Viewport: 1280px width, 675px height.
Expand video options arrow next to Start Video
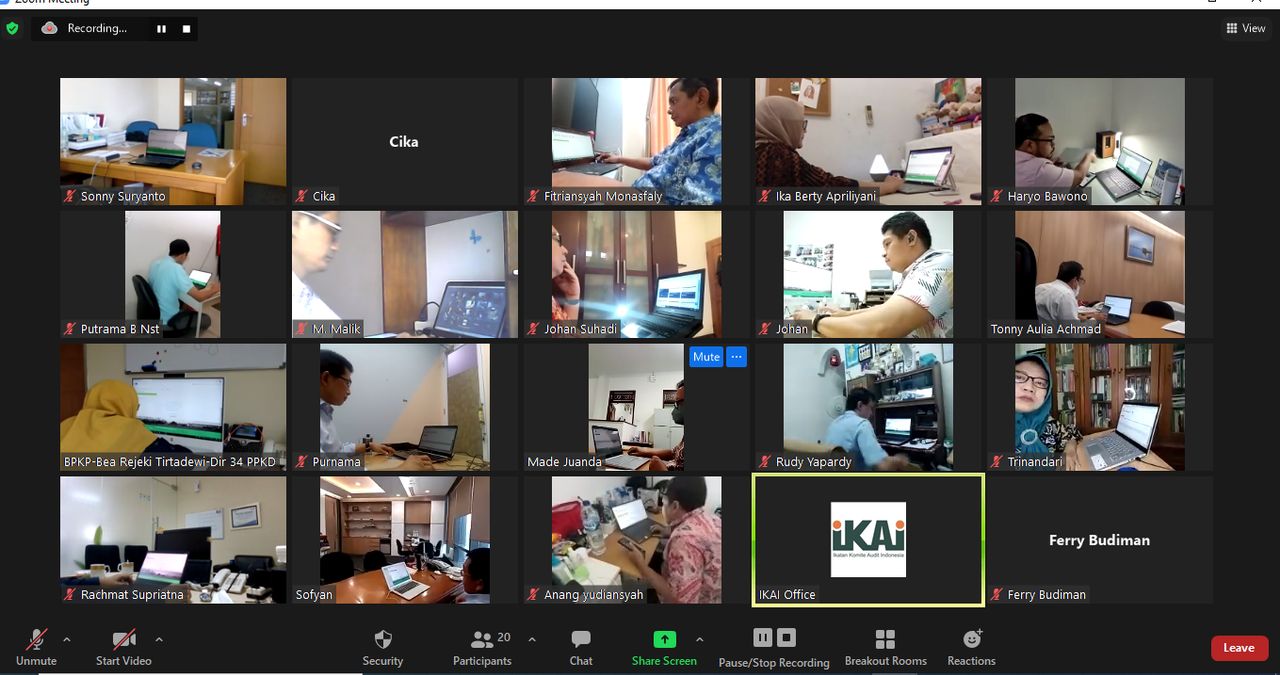click(x=158, y=639)
